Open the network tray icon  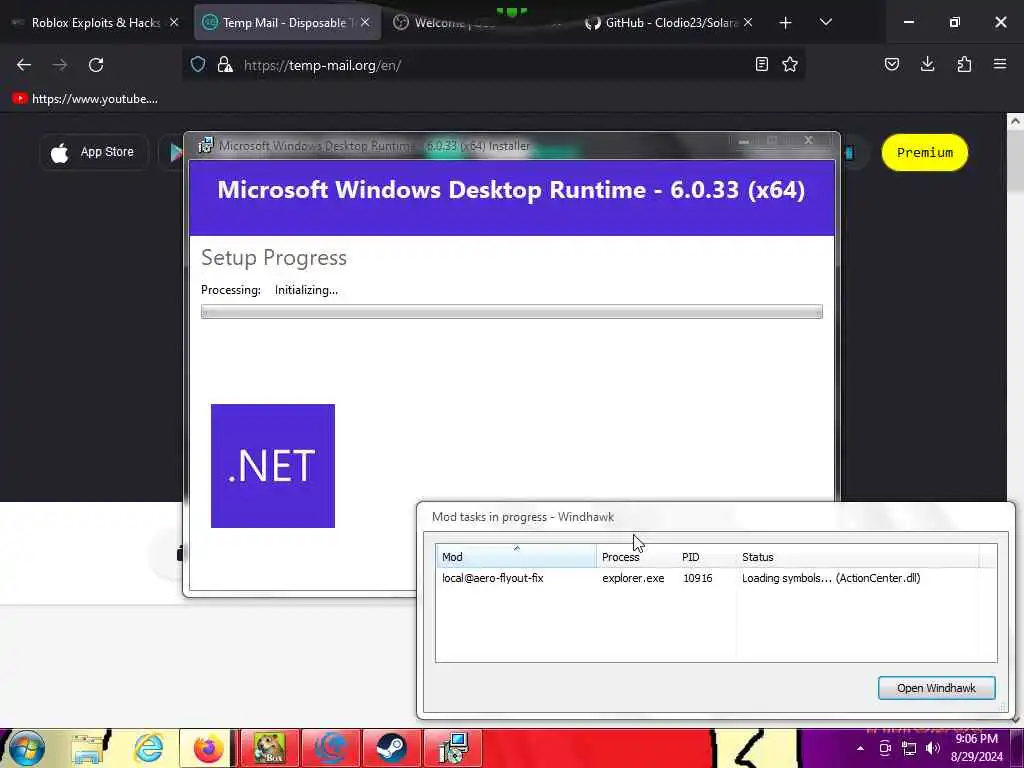pos(909,748)
